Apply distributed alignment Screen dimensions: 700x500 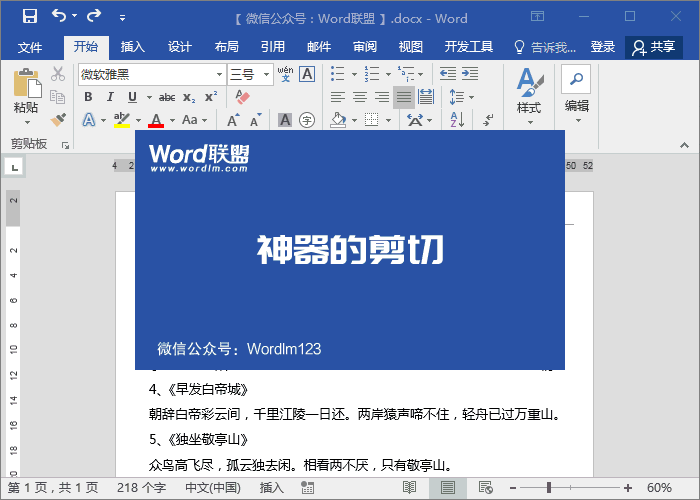[426, 97]
